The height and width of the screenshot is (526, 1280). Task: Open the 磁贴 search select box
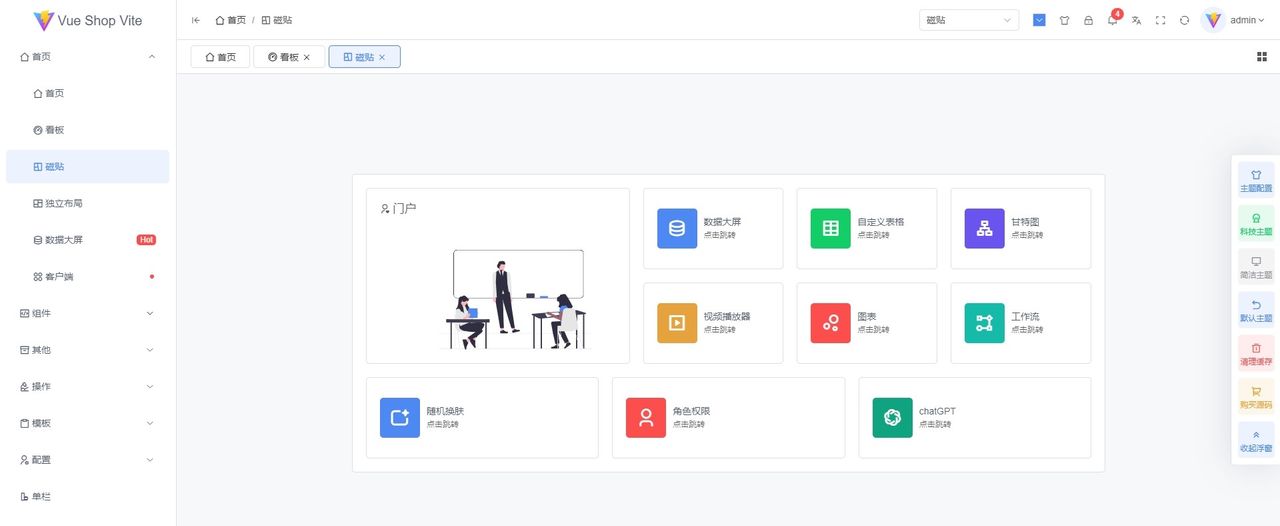pos(969,20)
